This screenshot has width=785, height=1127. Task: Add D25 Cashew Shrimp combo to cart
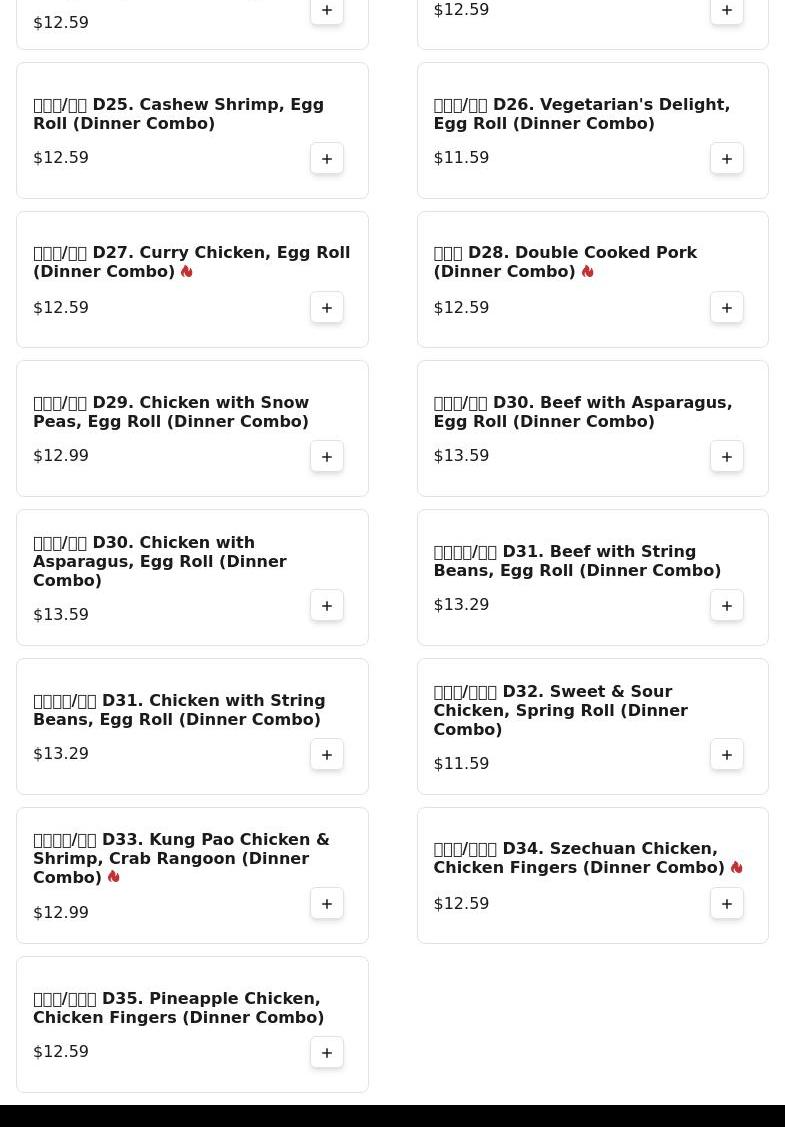tap(326, 158)
